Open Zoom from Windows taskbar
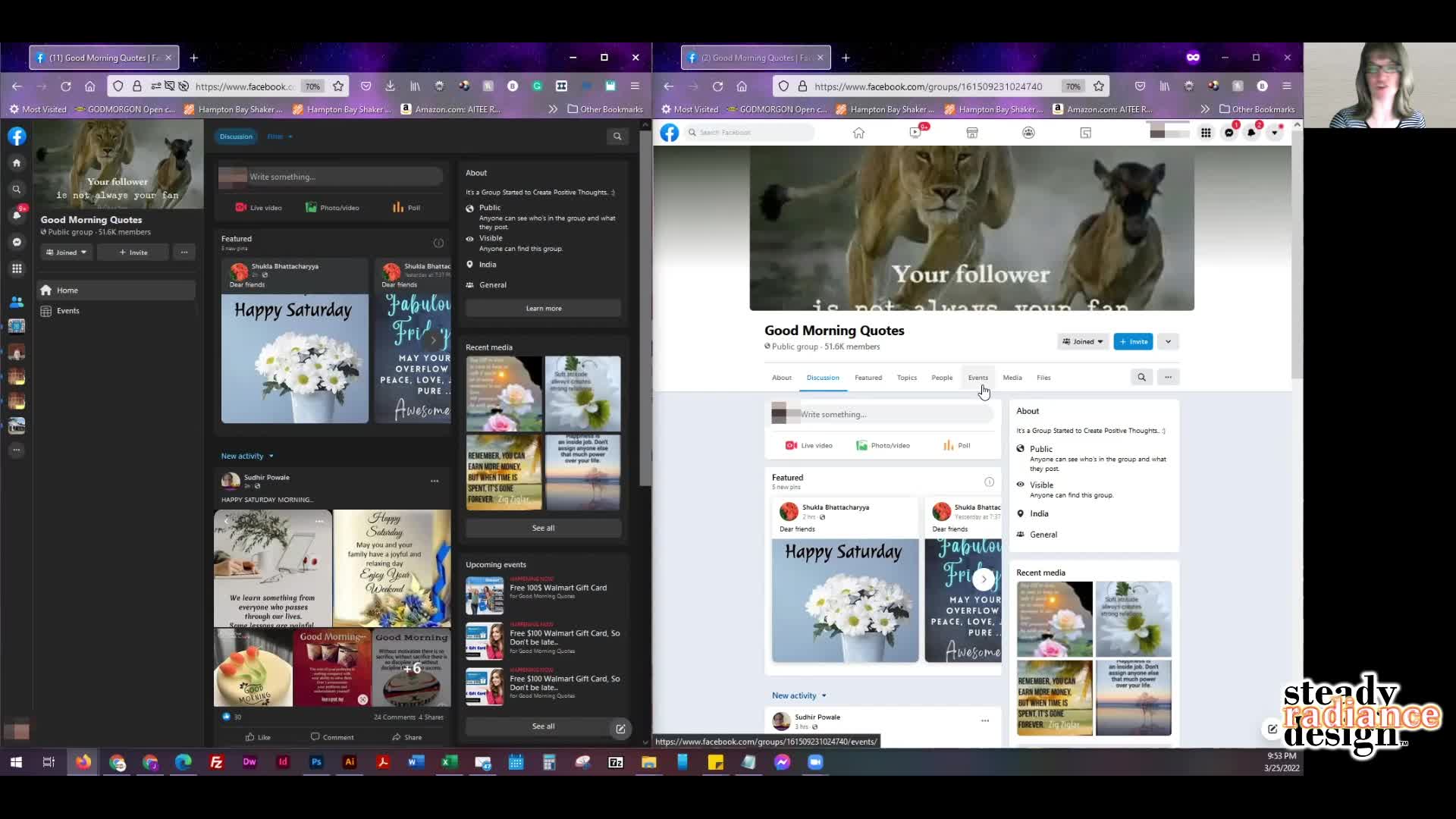 pyautogui.click(x=815, y=762)
